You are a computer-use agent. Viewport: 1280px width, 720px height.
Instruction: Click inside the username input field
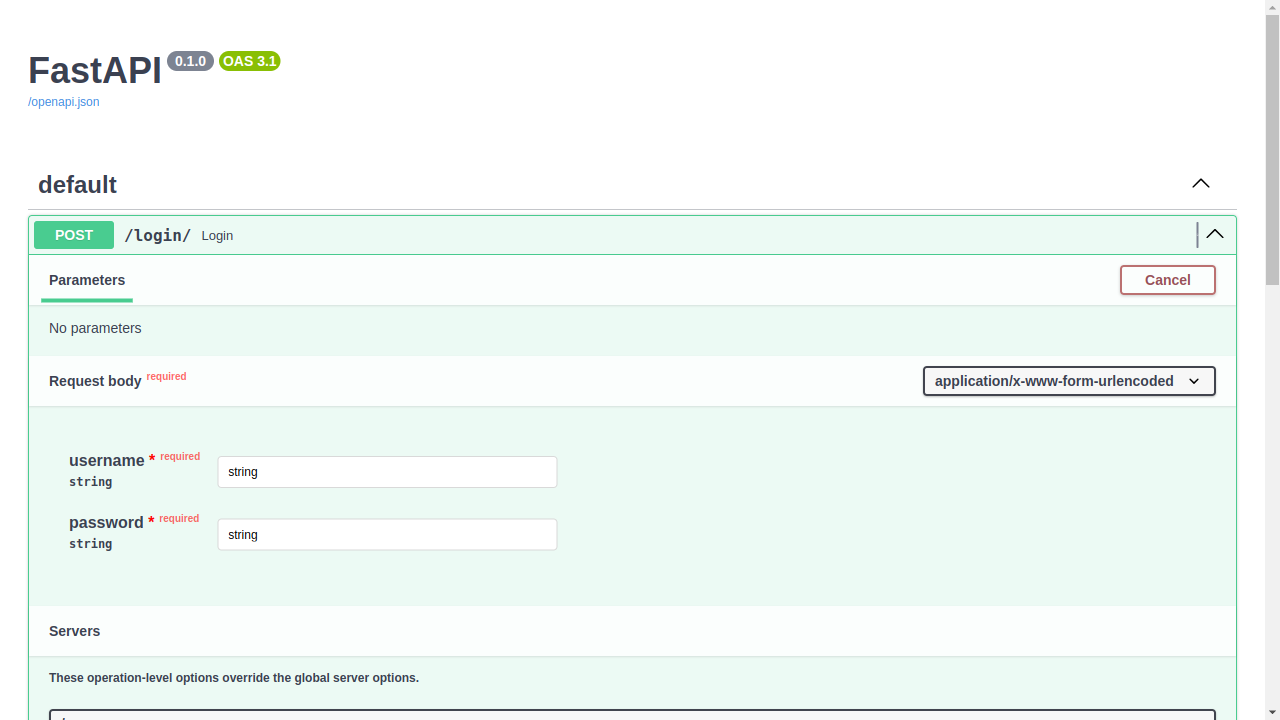387,471
